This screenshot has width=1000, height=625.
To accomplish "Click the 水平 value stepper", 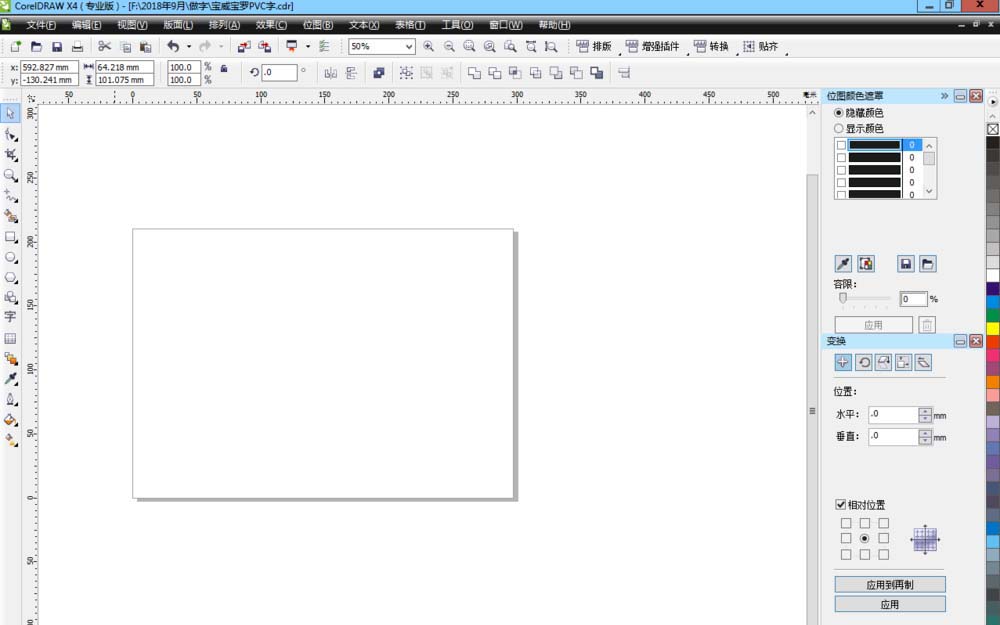I will point(925,415).
